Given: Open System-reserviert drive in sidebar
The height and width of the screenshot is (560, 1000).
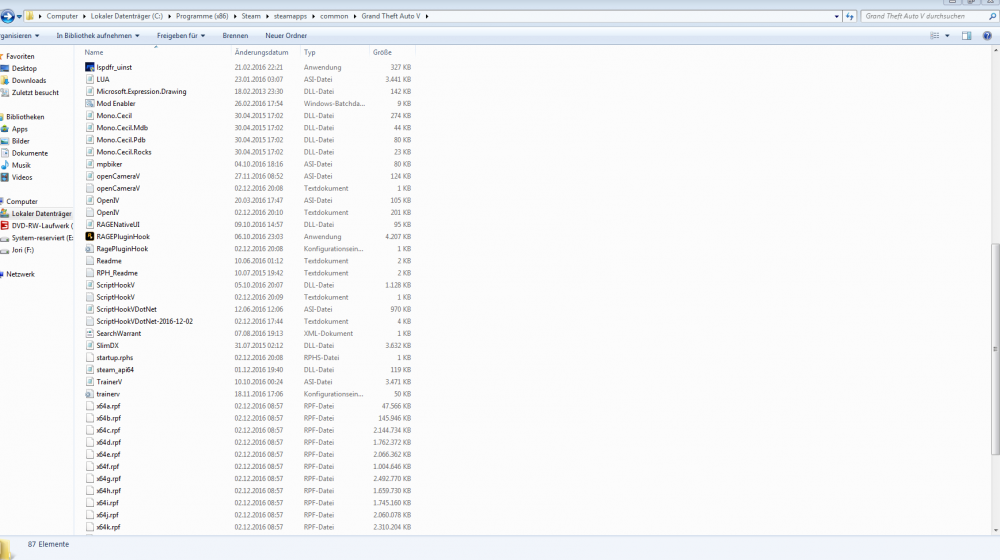Looking at the screenshot, I should [42, 238].
